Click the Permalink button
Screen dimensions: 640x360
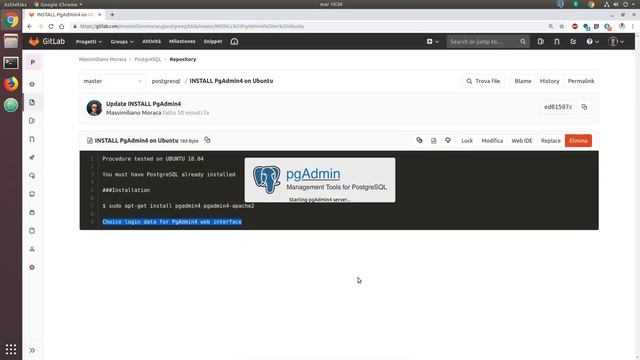coord(581,81)
